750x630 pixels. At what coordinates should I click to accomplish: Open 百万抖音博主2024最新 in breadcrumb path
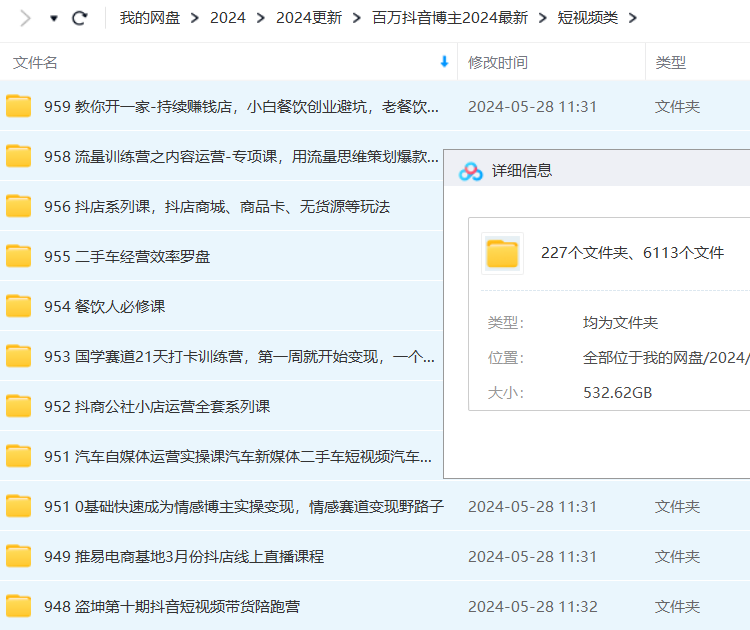pos(449,18)
